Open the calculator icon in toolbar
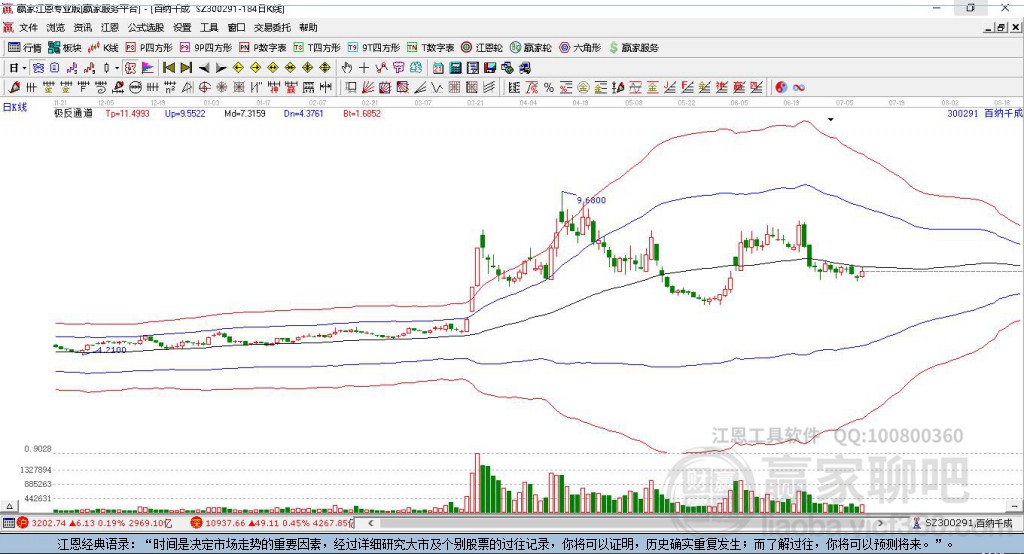 pyautogui.click(x=456, y=68)
